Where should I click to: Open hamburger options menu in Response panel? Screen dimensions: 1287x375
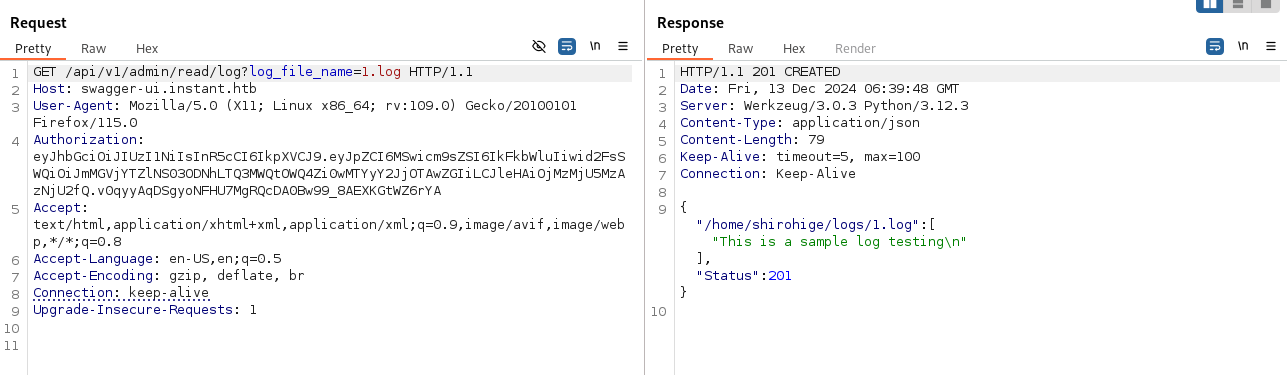(1271, 46)
